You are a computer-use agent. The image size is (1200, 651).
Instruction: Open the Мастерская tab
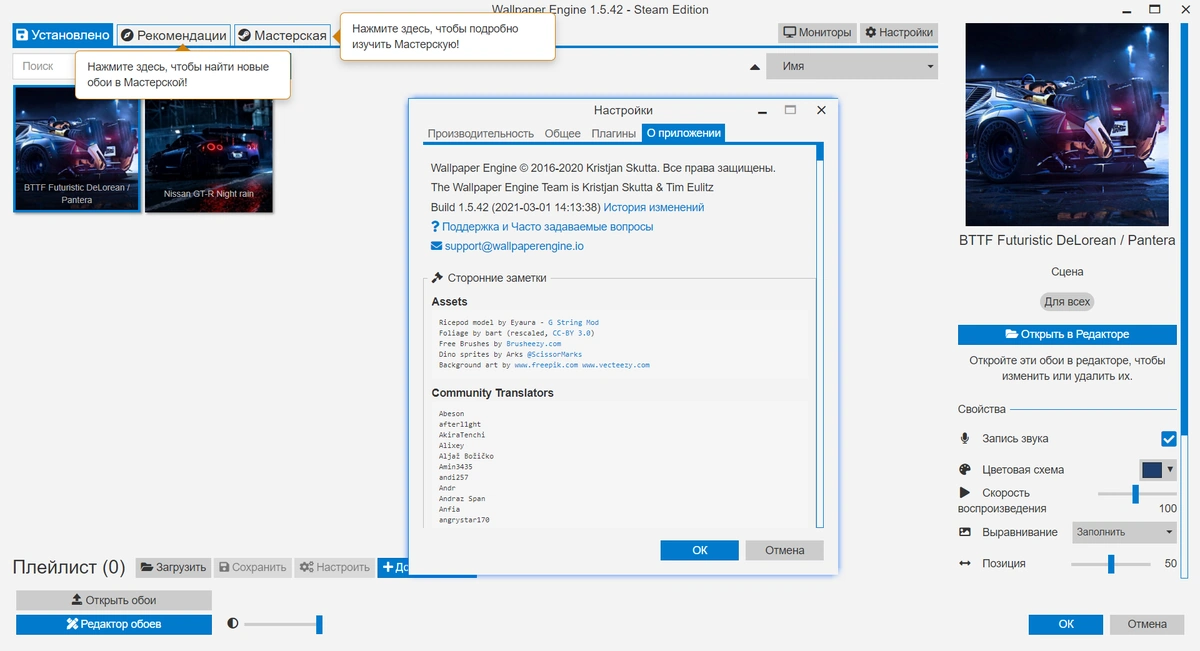(282, 35)
